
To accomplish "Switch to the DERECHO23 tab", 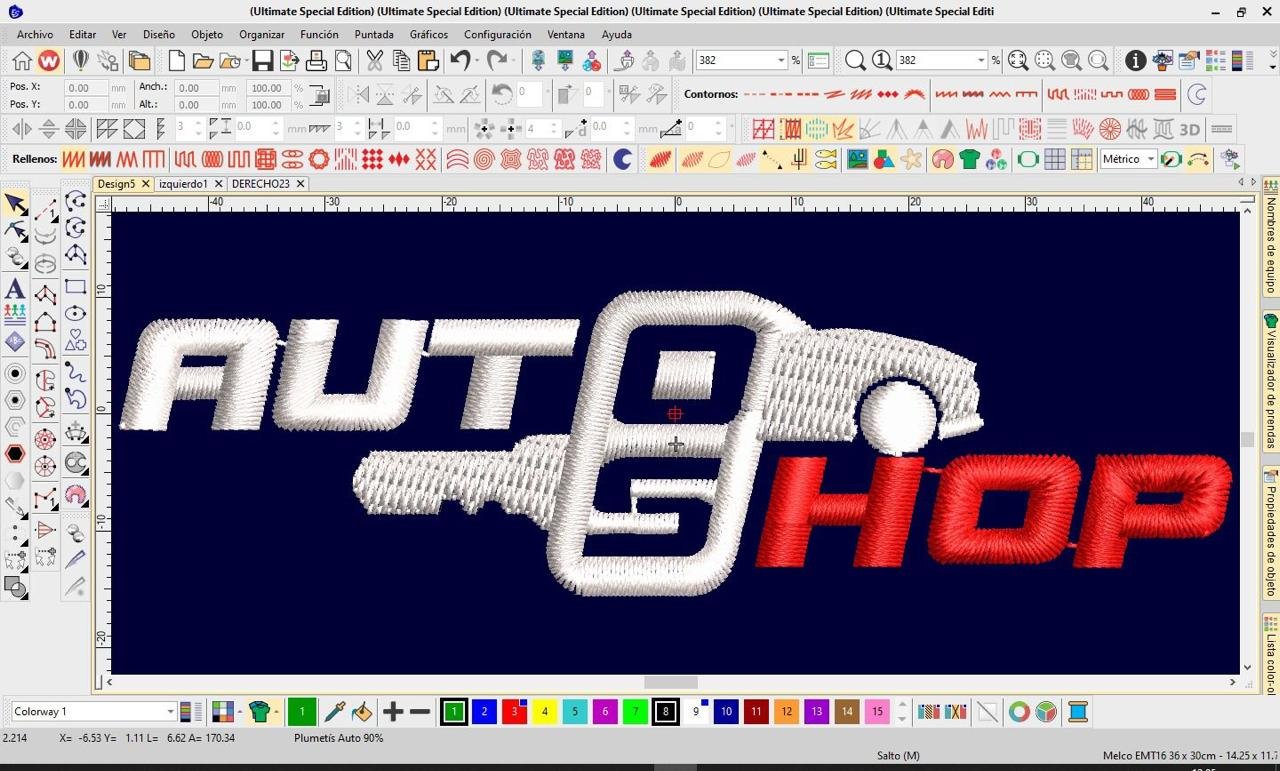I will click(260, 184).
